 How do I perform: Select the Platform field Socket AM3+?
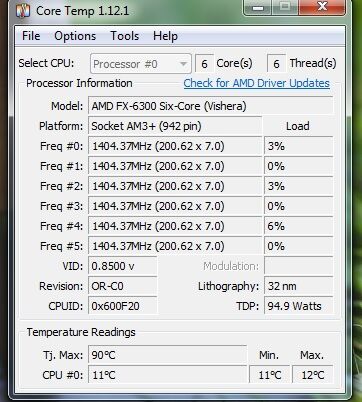tap(175, 126)
